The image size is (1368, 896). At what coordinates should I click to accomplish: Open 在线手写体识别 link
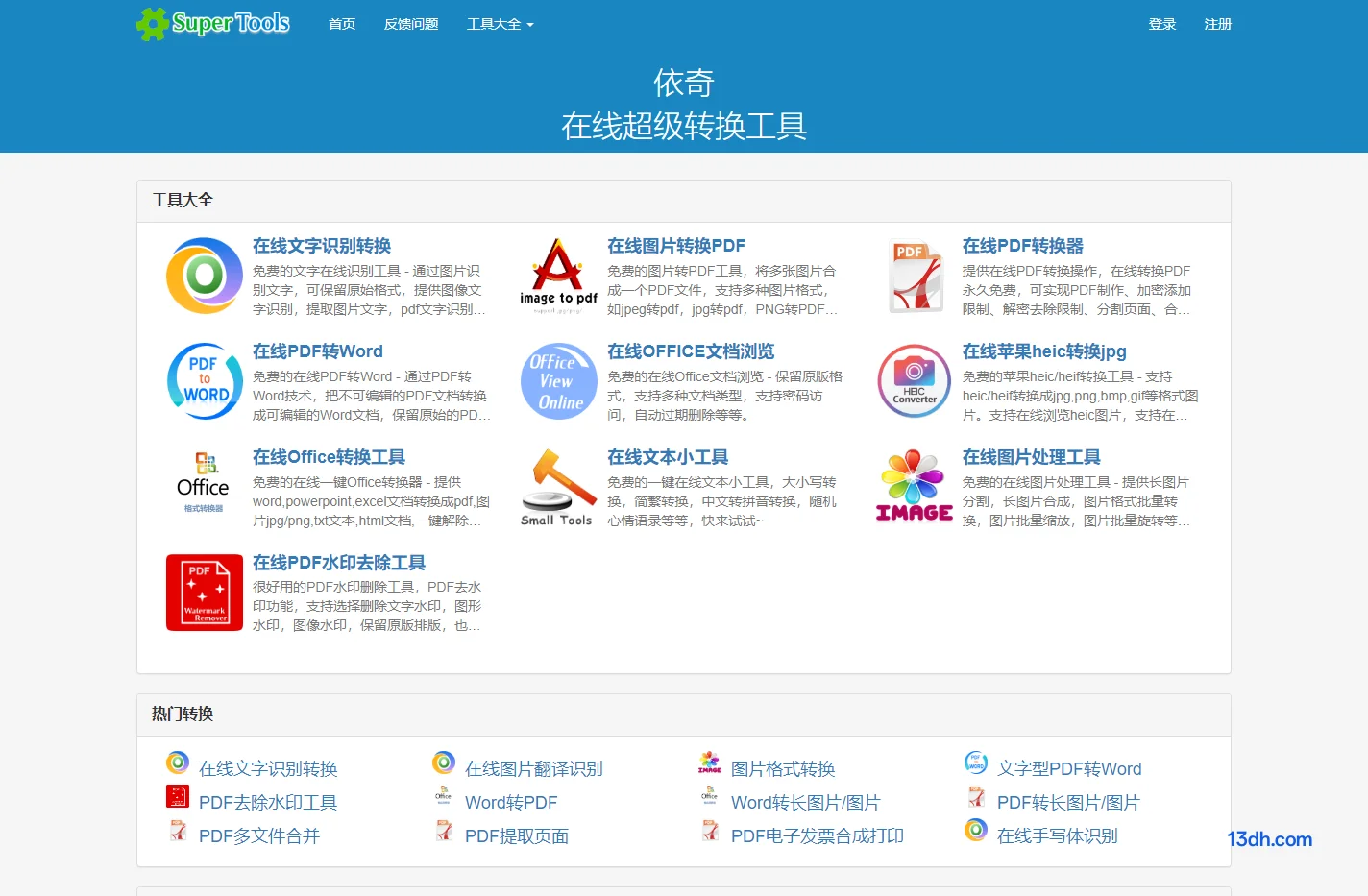(1058, 835)
